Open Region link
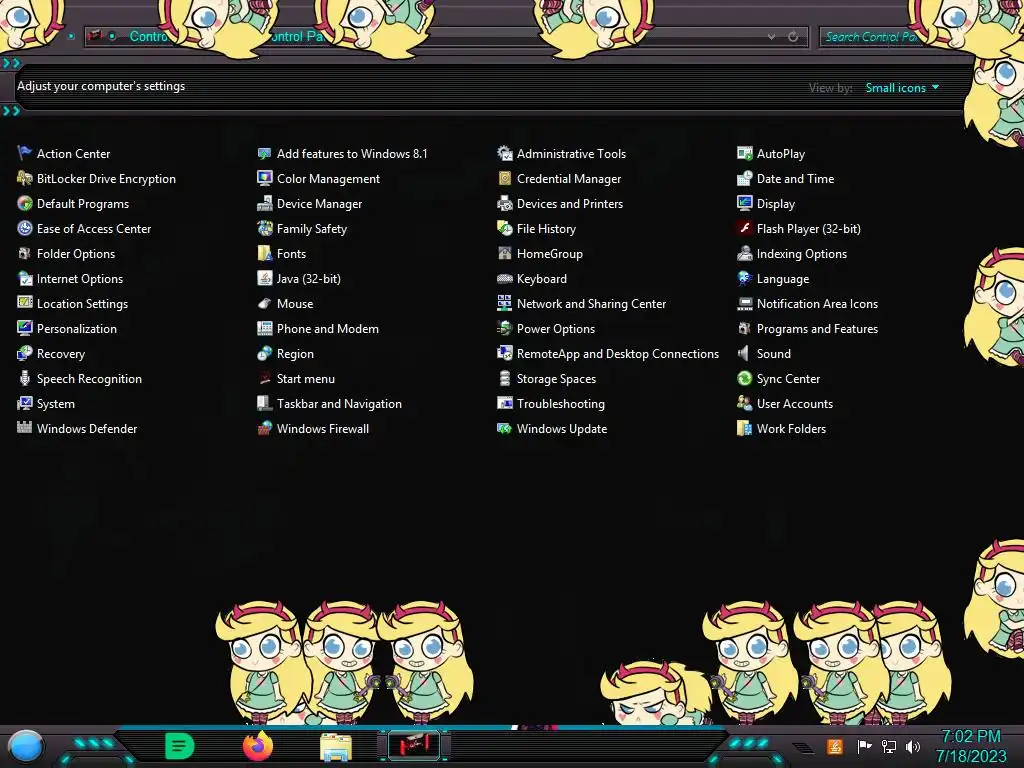 click(295, 353)
